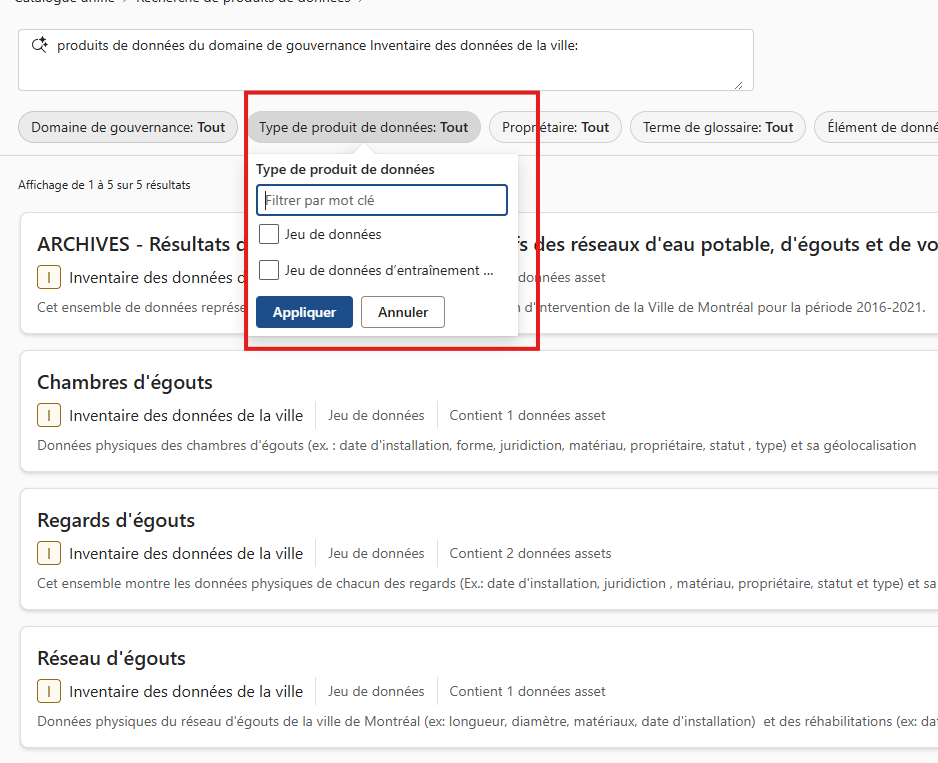Open the Réseau d'égouts data product

tap(111, 658)
